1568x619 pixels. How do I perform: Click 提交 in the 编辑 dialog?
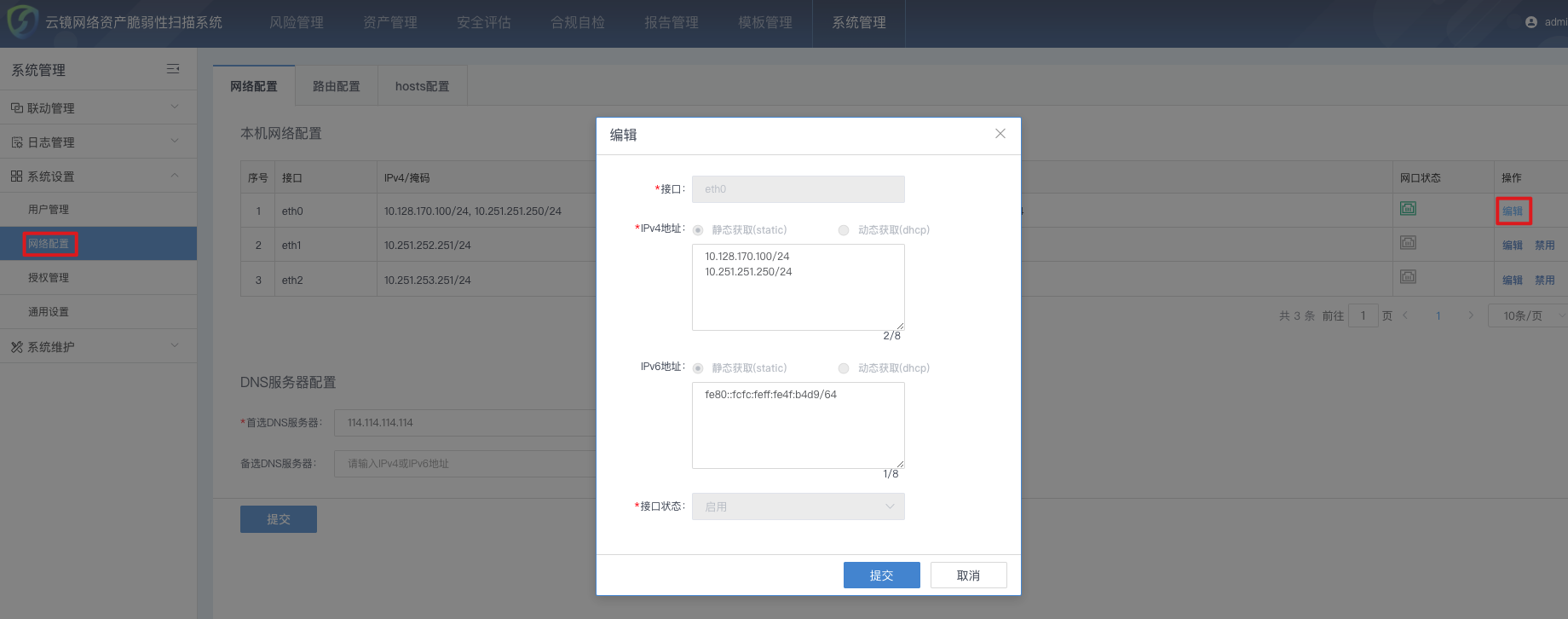pos(882,576)
